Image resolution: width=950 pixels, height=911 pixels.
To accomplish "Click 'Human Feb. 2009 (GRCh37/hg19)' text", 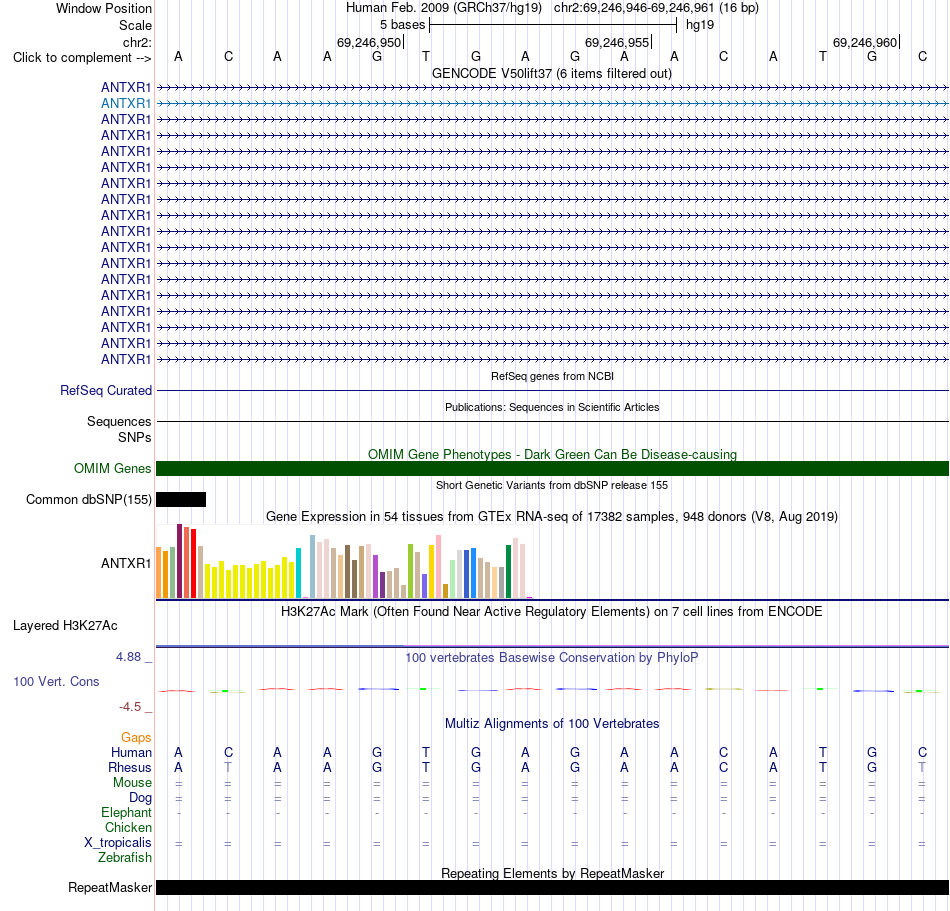I will click(x=443, y=8).
